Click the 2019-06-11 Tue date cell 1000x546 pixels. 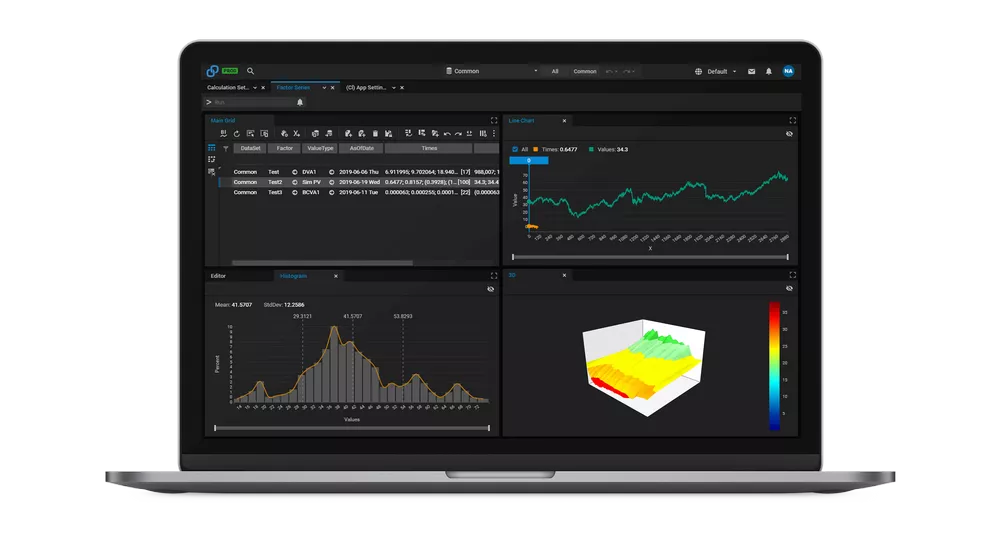coord(358,192)
